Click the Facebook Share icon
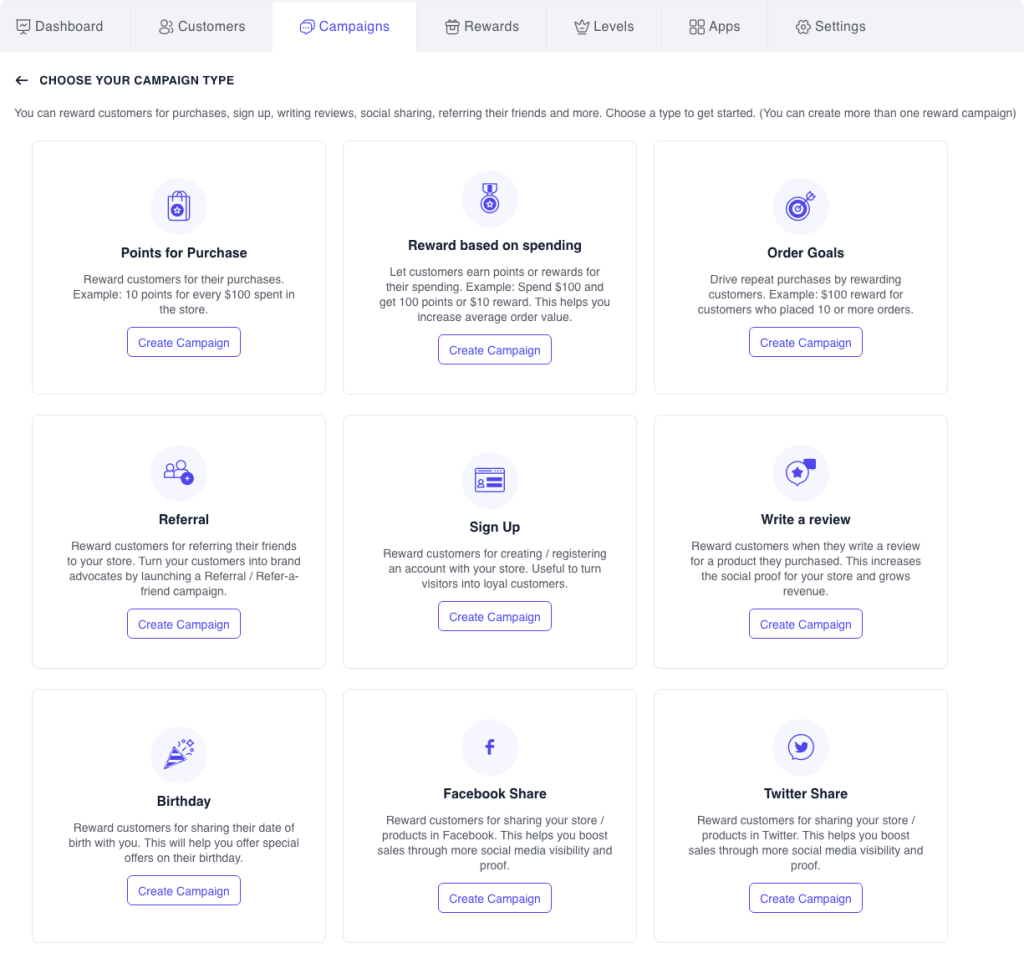Image resolution: width=1024 pixels, height=953 pixels. (x=490, y=747)
